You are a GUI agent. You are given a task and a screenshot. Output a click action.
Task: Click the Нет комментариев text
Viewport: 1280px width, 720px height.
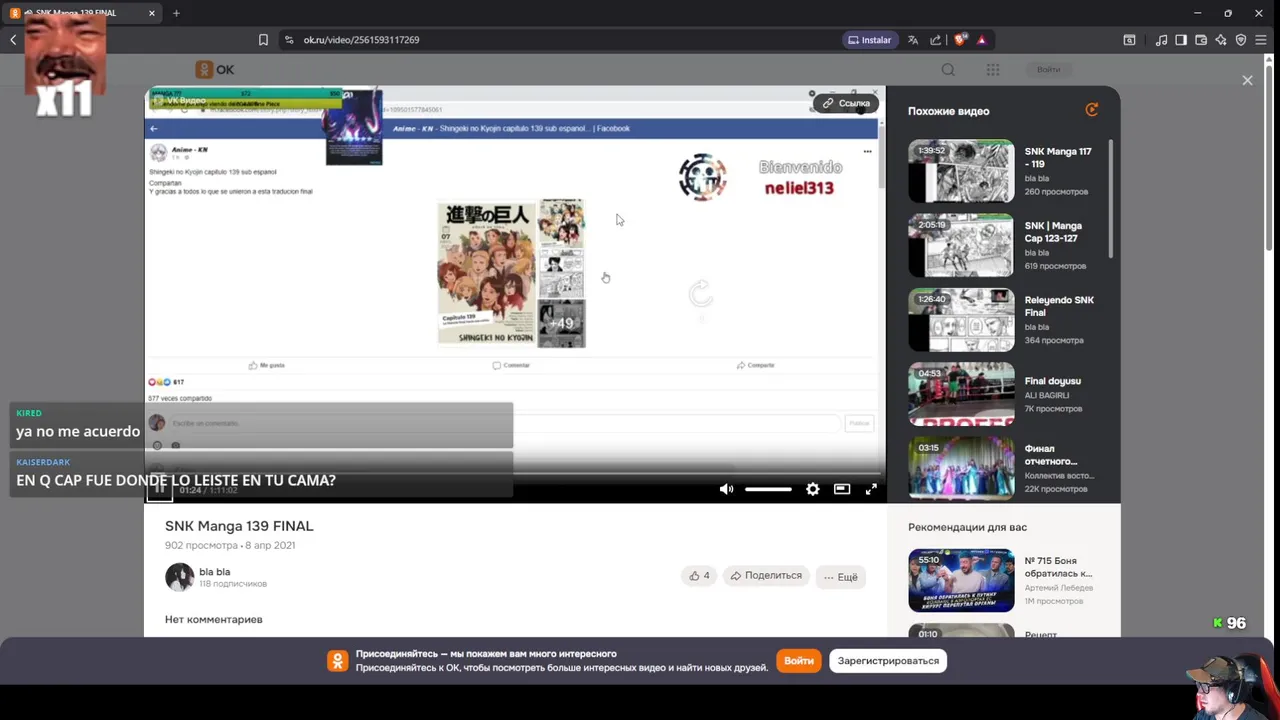214,619
